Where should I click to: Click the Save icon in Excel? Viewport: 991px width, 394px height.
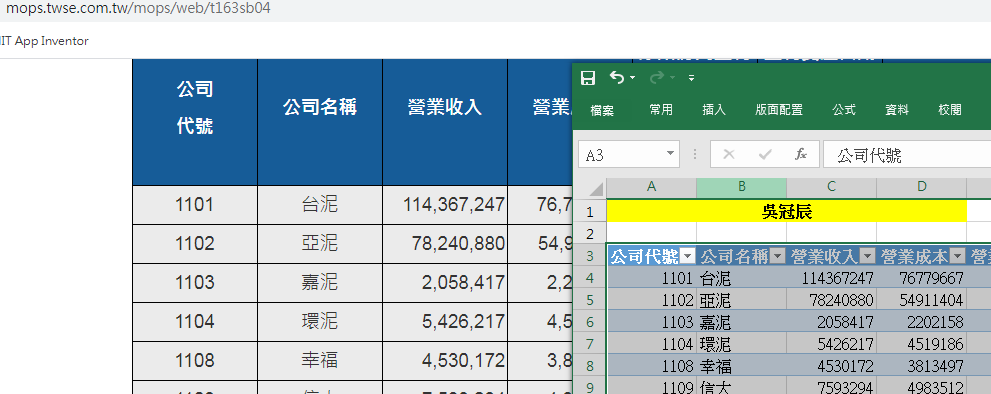(588, 78)
